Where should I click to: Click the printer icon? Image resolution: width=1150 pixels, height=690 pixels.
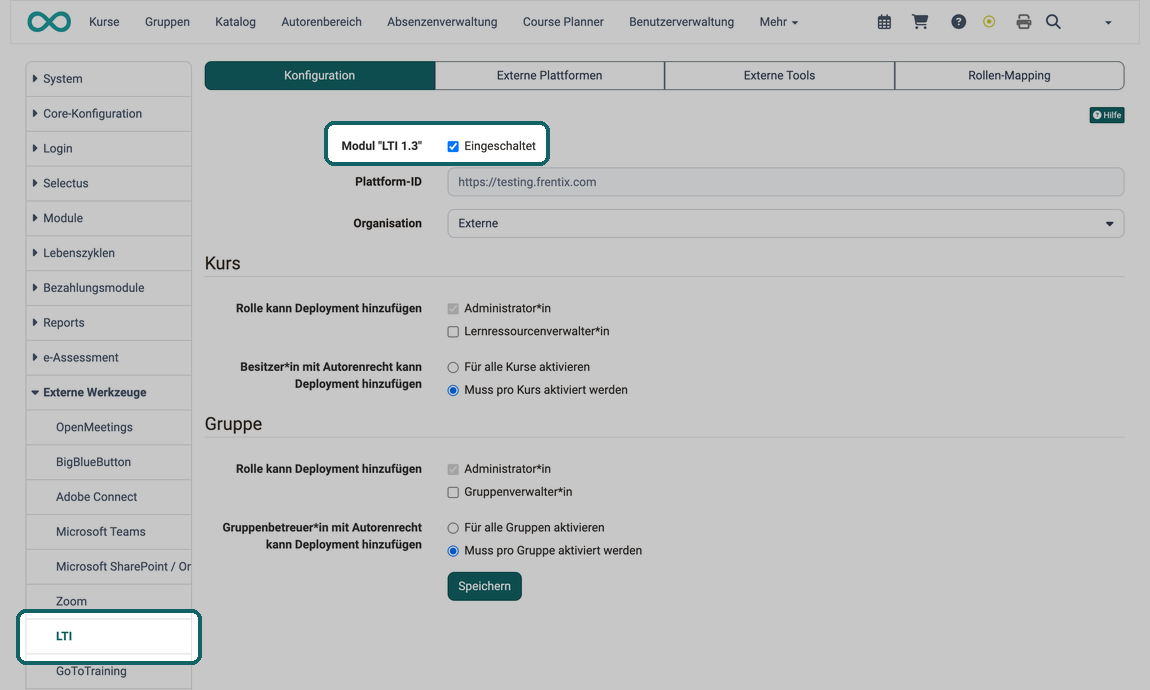click(1024, 22)
